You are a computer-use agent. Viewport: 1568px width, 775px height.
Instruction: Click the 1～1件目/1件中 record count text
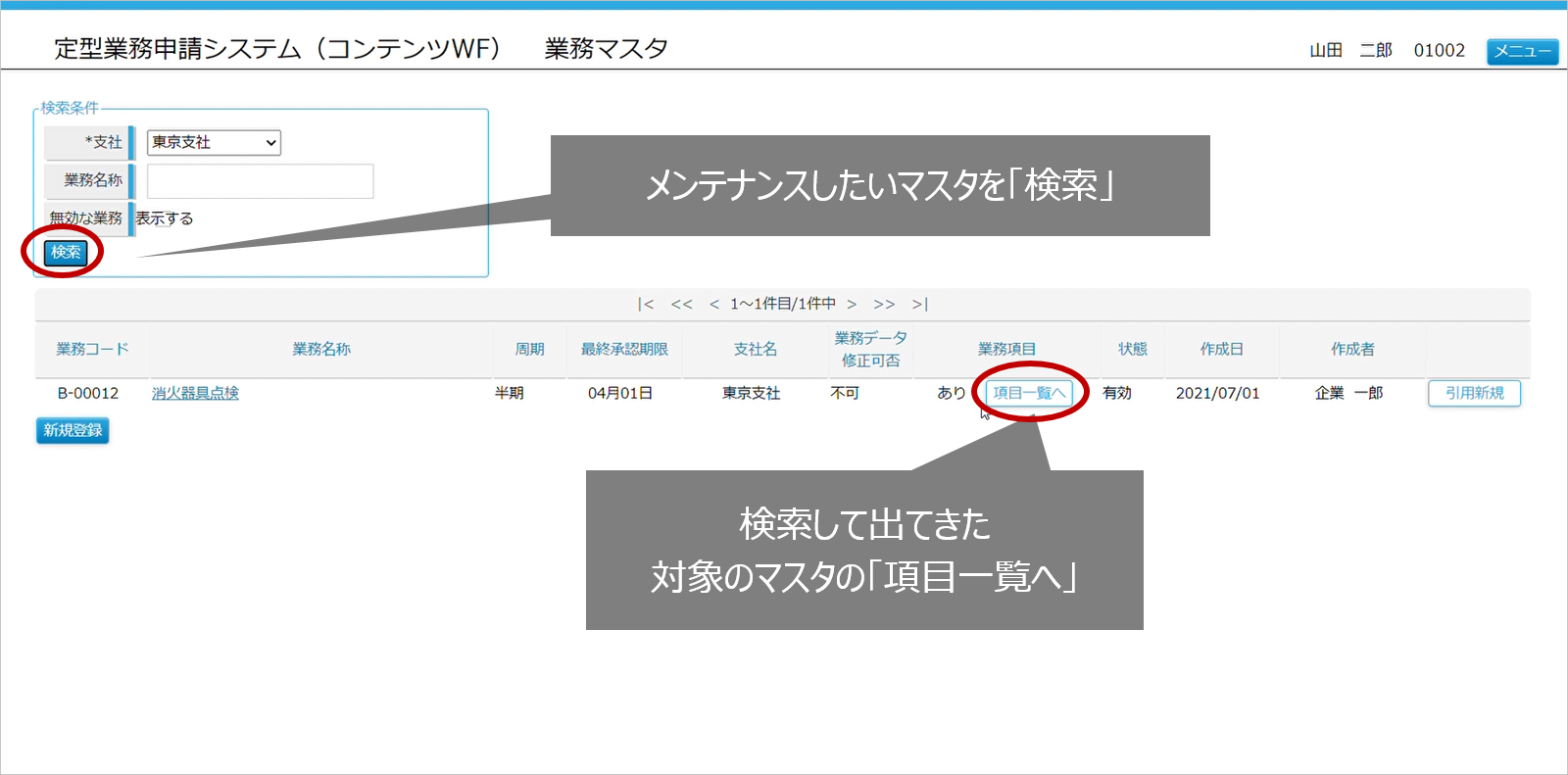(783, 304)
